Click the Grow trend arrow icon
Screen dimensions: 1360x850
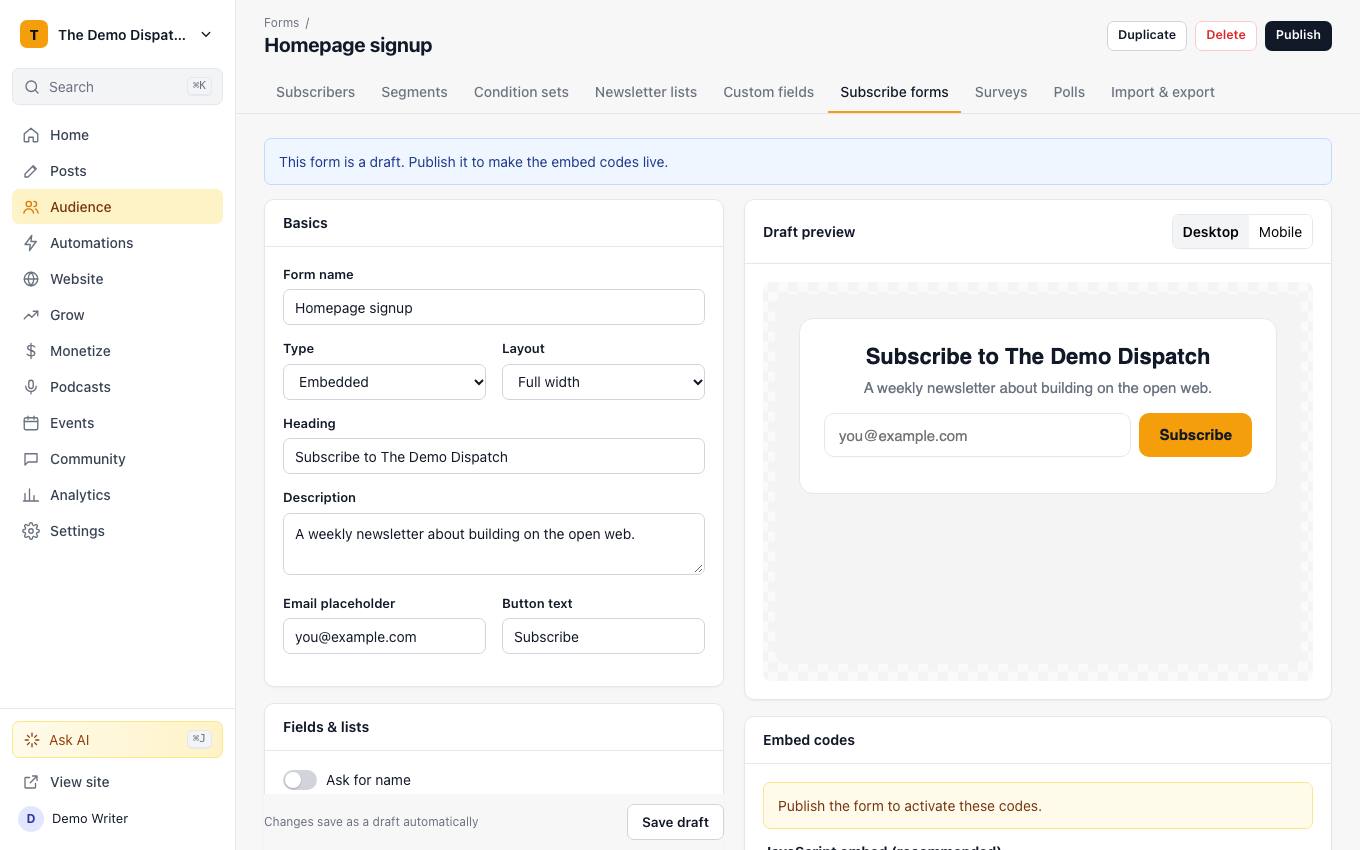tap(31, 315)
